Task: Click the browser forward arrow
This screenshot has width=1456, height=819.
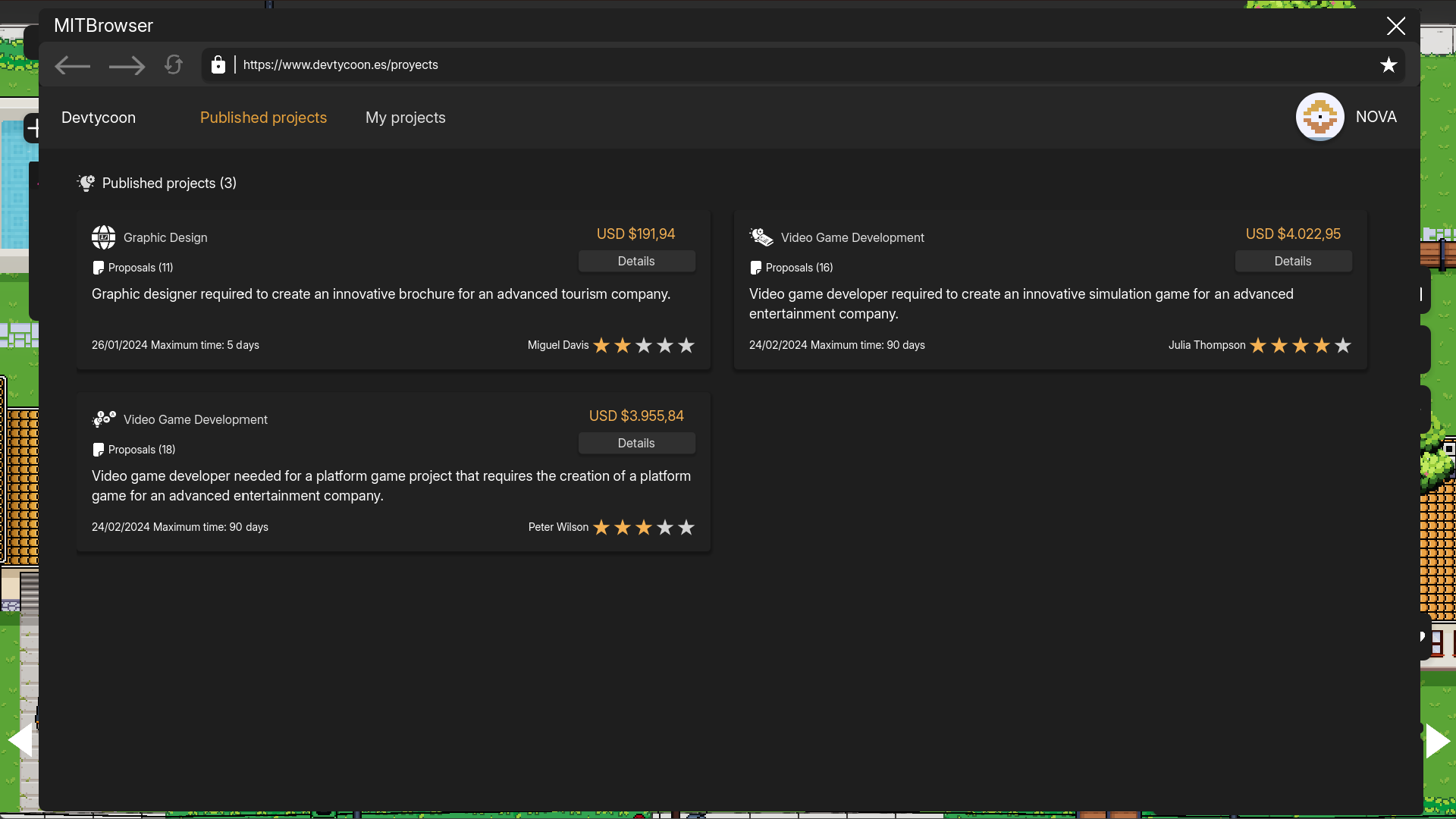Action: [x=127, y=65]
